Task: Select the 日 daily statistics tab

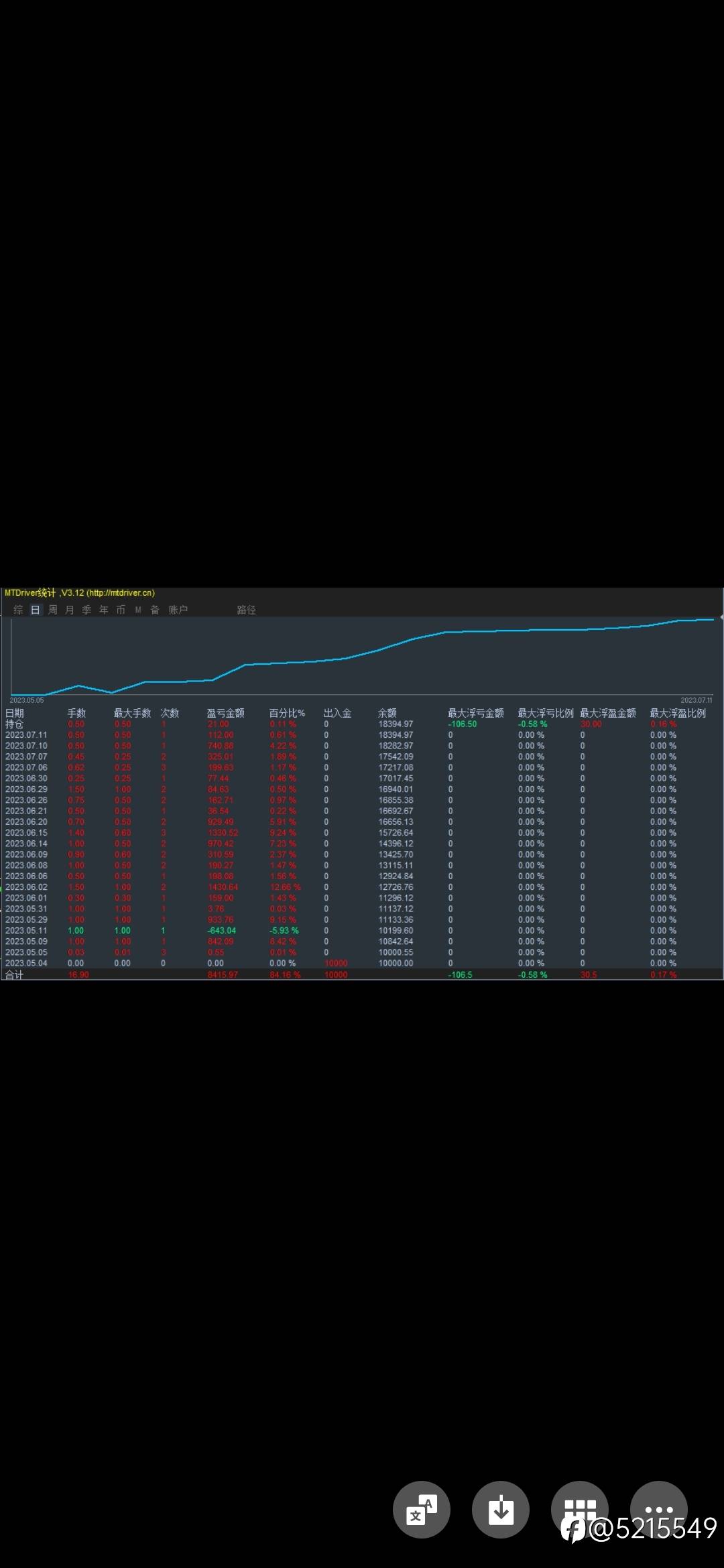Action: (36, 610)
